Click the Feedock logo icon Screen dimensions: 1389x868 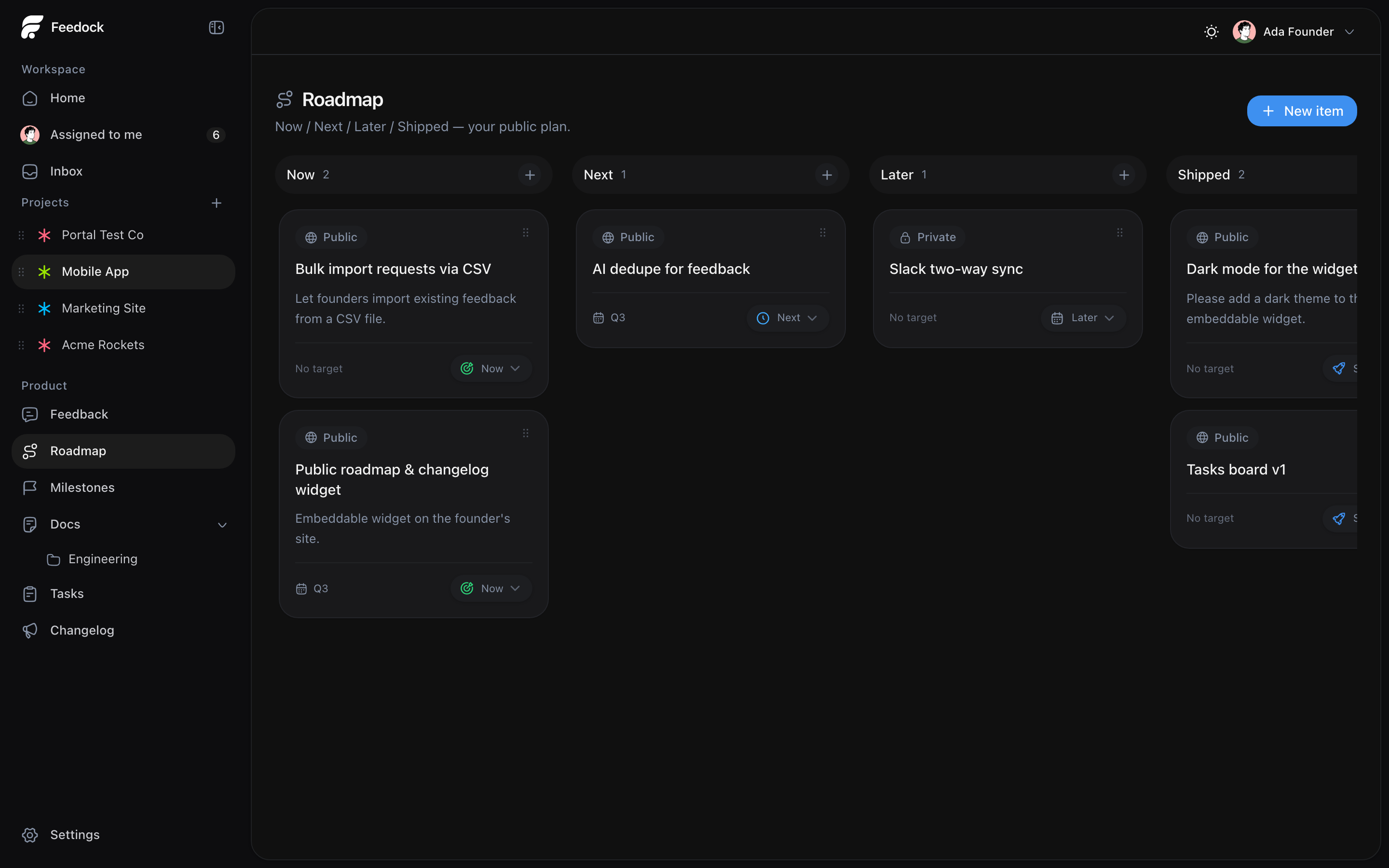pos(32,27)
